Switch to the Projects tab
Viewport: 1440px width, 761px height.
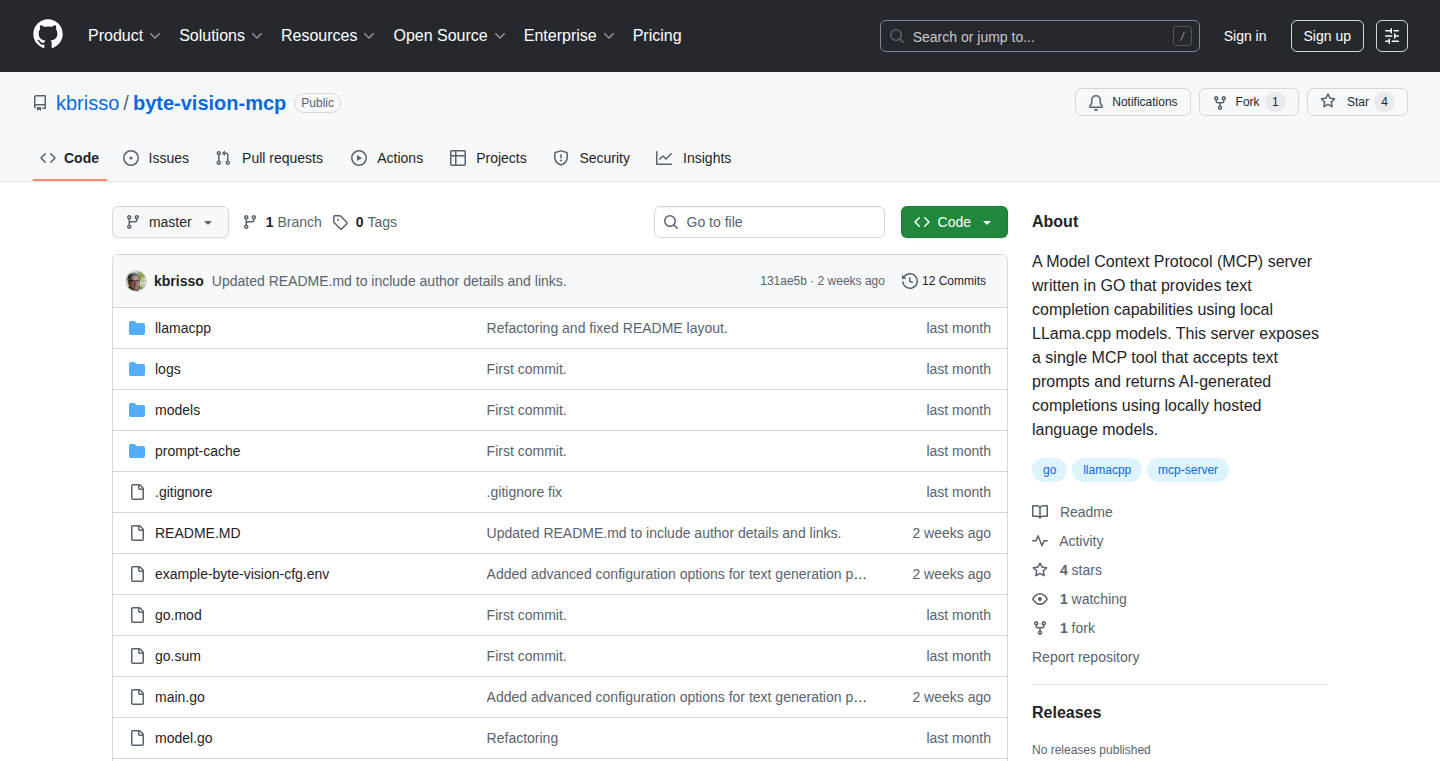click(x=488, y=158)
